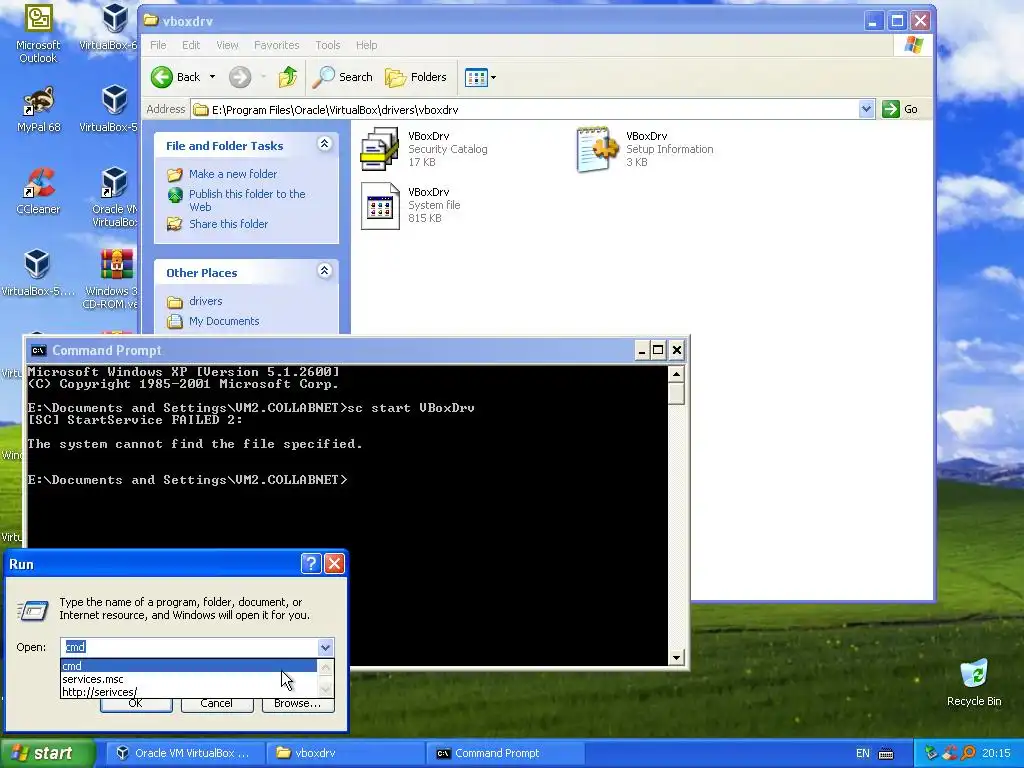Open File menu in Explorer
The height and width of the screenshot is (768, 1024).
[158, 45]
